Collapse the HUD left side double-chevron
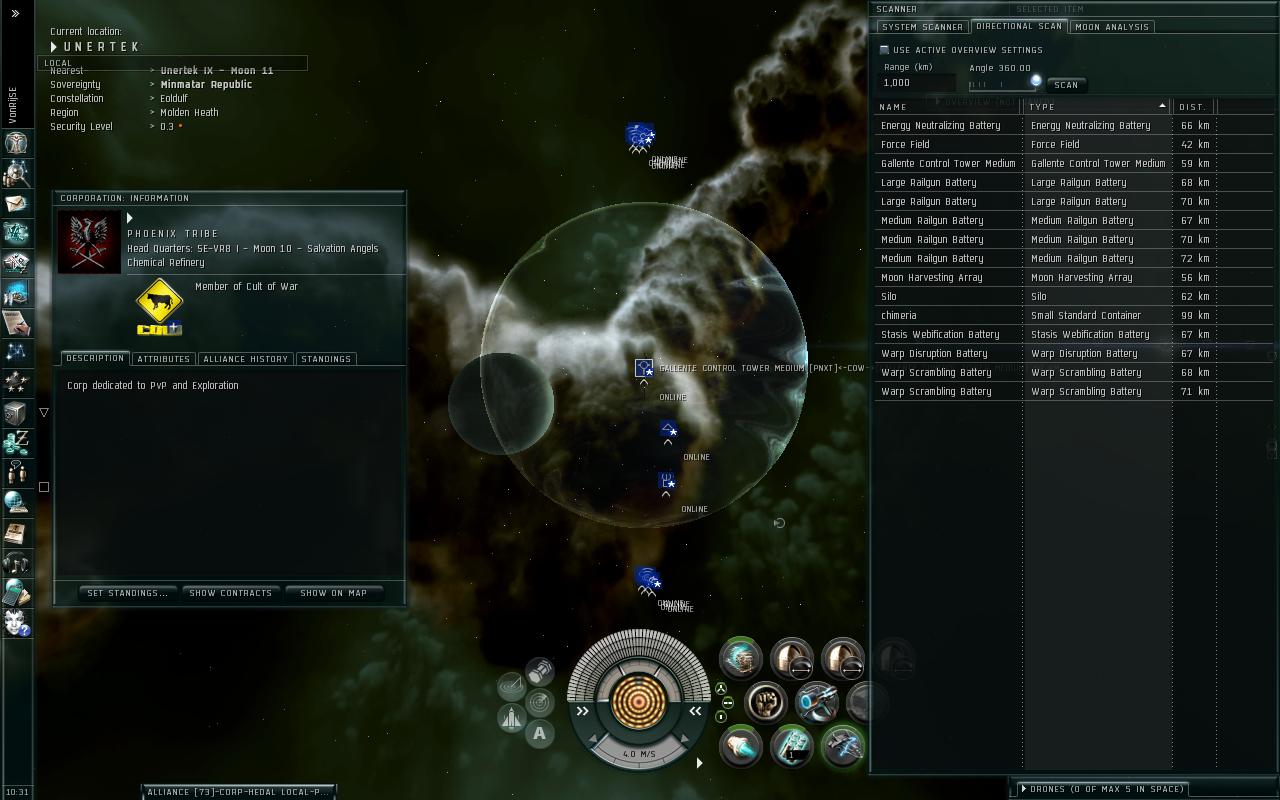The width and height of the screenshot is (1280, 800). [x=583, y=711]
